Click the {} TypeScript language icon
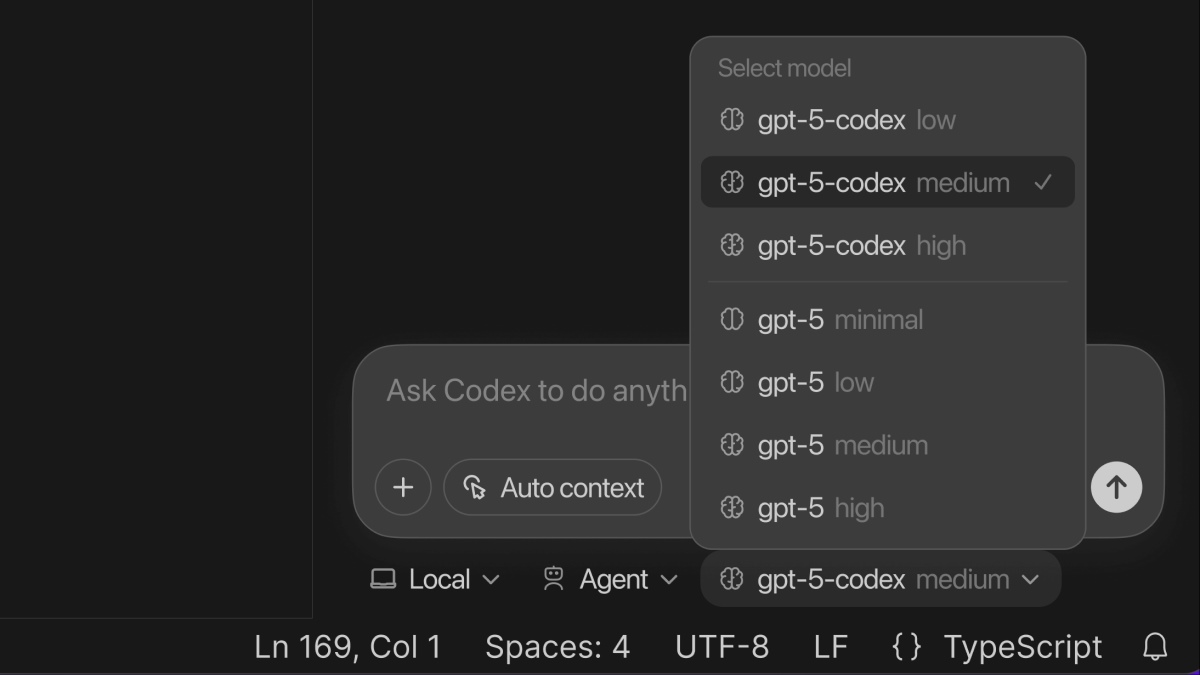Screen dimensions: 1200x675 [905, 646]
